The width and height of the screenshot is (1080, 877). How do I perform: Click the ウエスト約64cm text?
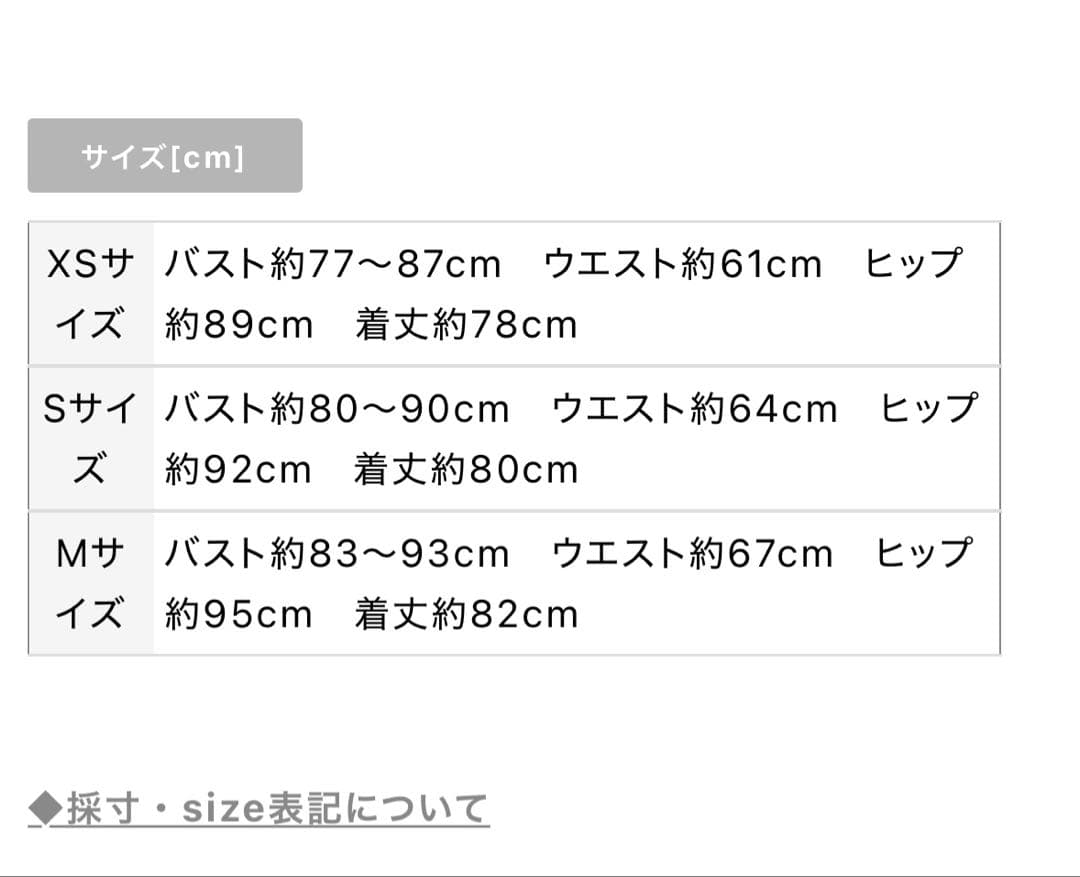click(x=695, y=409)
